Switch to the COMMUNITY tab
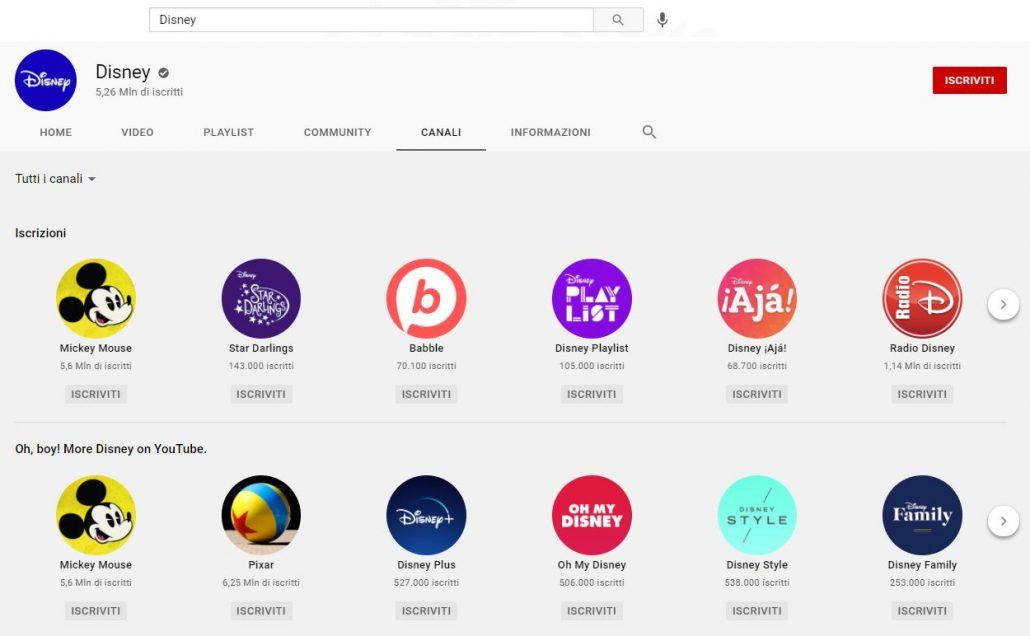Screen dimensions: 1030x636 pos(338,132)
